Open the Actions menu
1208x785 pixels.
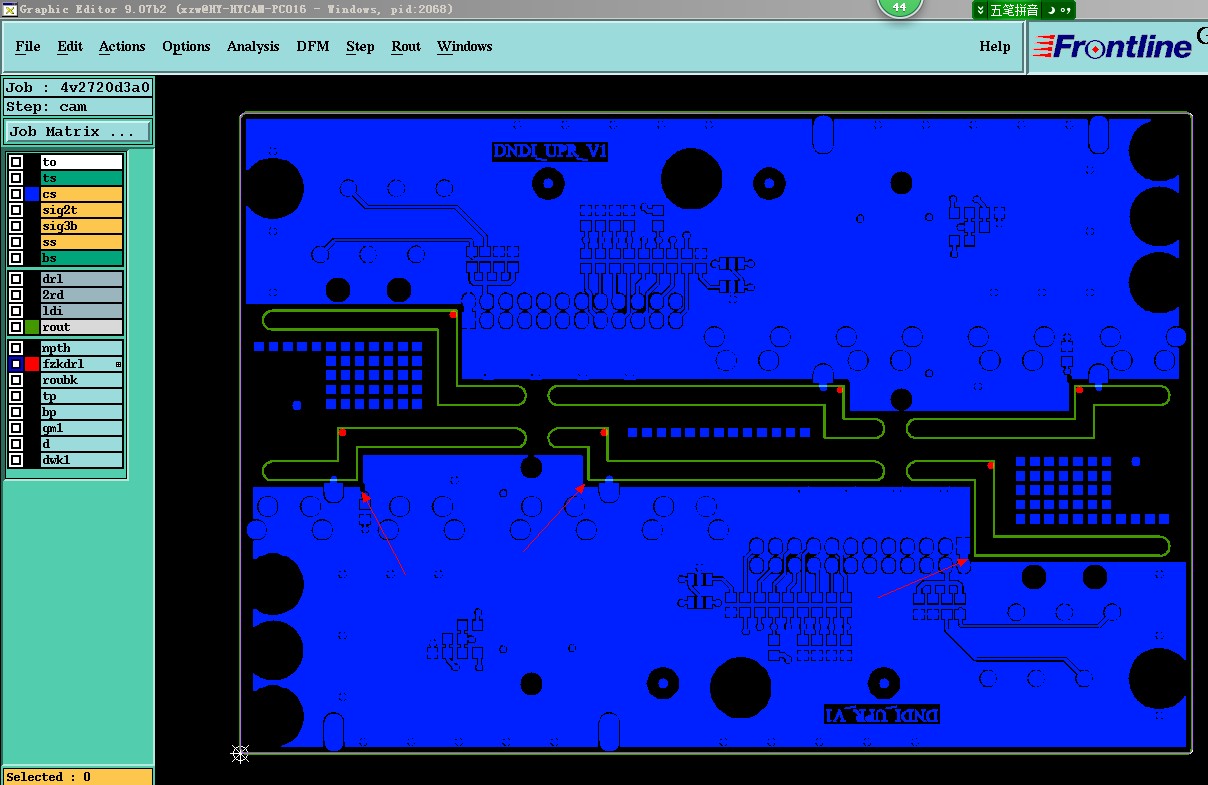click(122, 46)
